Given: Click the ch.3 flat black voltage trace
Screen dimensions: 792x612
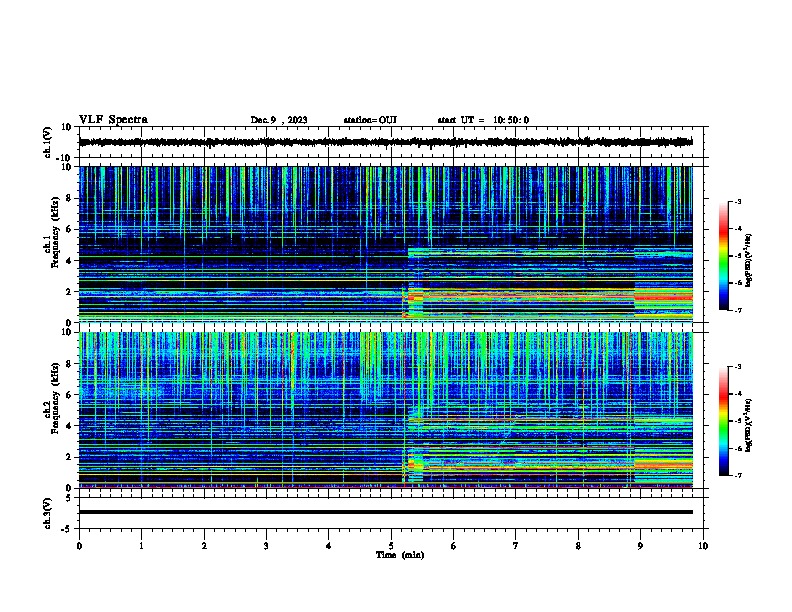Looking at the screenshot, I should pos(386,512).
